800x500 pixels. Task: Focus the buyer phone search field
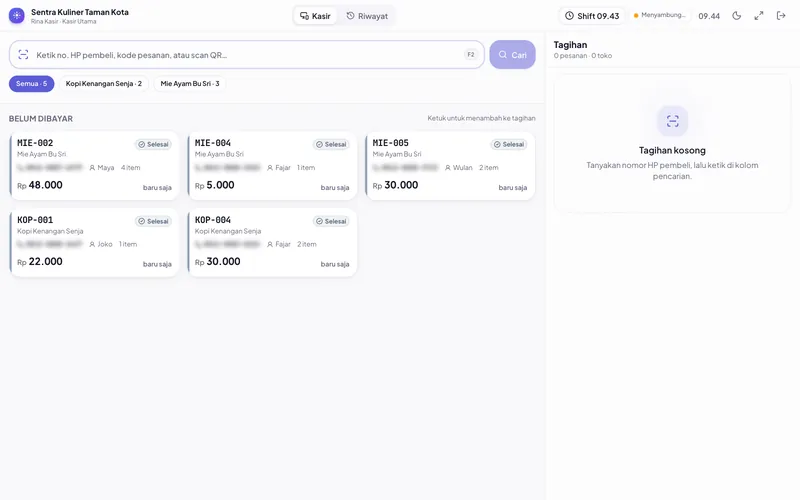coord(246,55)
